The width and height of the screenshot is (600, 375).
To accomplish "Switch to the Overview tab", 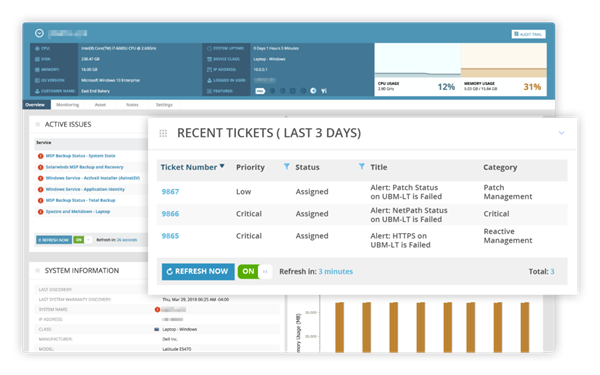I will pyautogui.click(x=35, y=104).
